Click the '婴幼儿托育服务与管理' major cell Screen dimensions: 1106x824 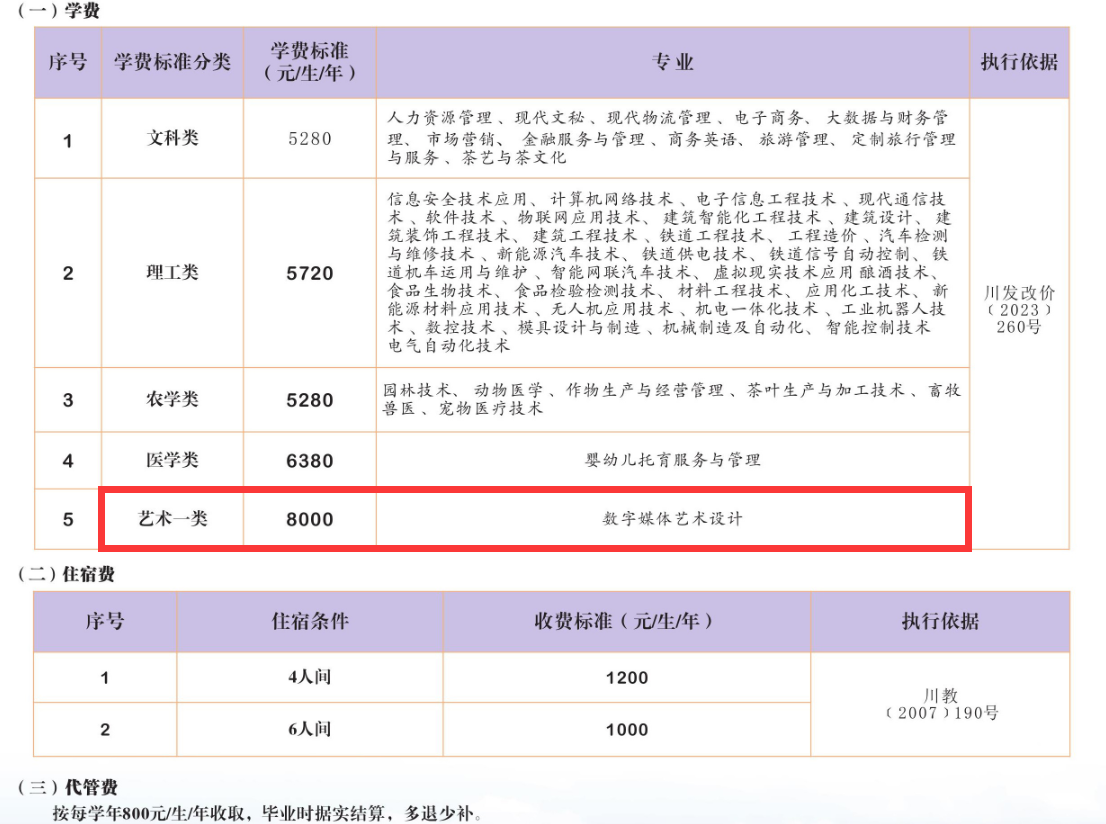coord(673,460)
